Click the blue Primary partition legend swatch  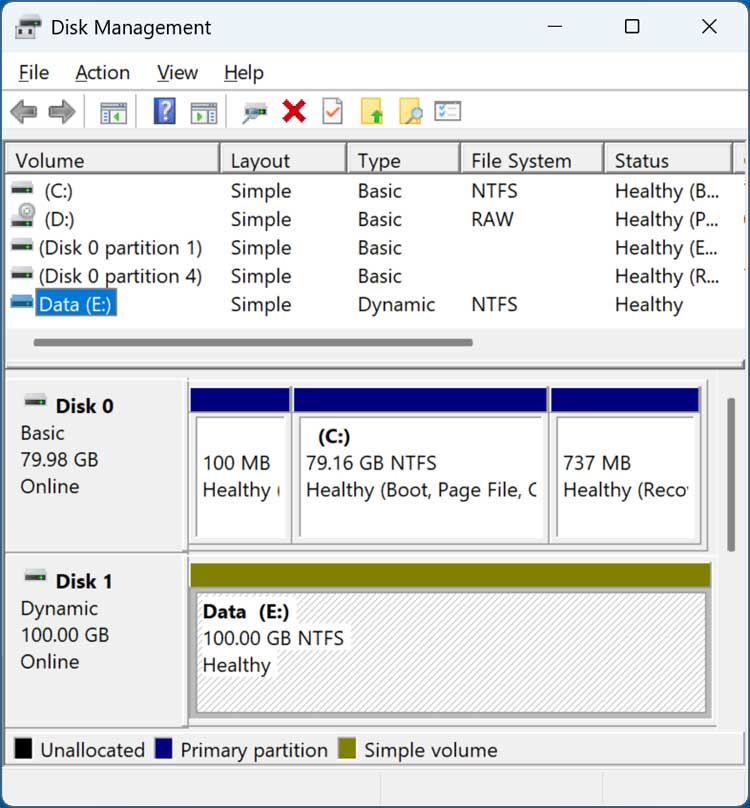pos(163,749)
